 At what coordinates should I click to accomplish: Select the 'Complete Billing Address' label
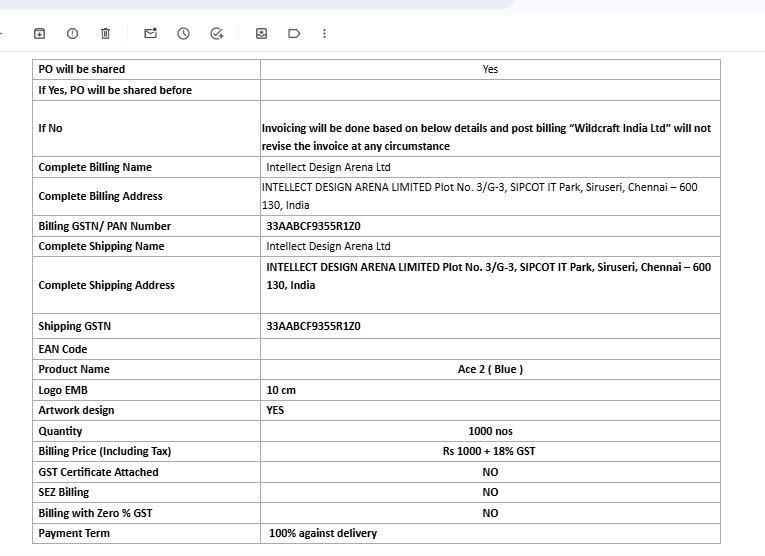click(x=101, y=196)
